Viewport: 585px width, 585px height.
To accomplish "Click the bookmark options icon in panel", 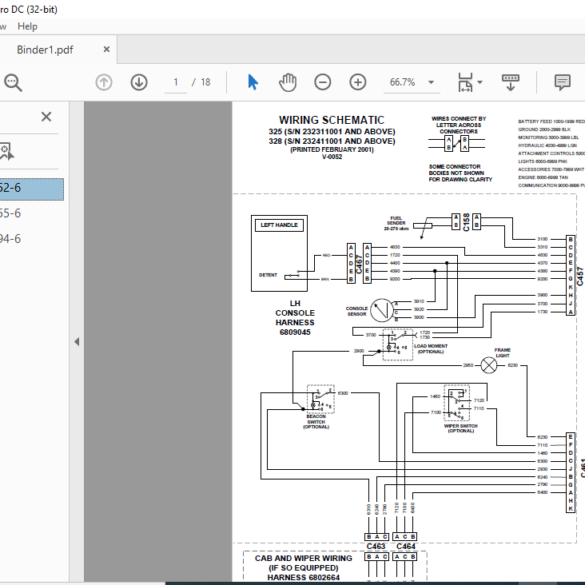I will (x=6, y=151).
